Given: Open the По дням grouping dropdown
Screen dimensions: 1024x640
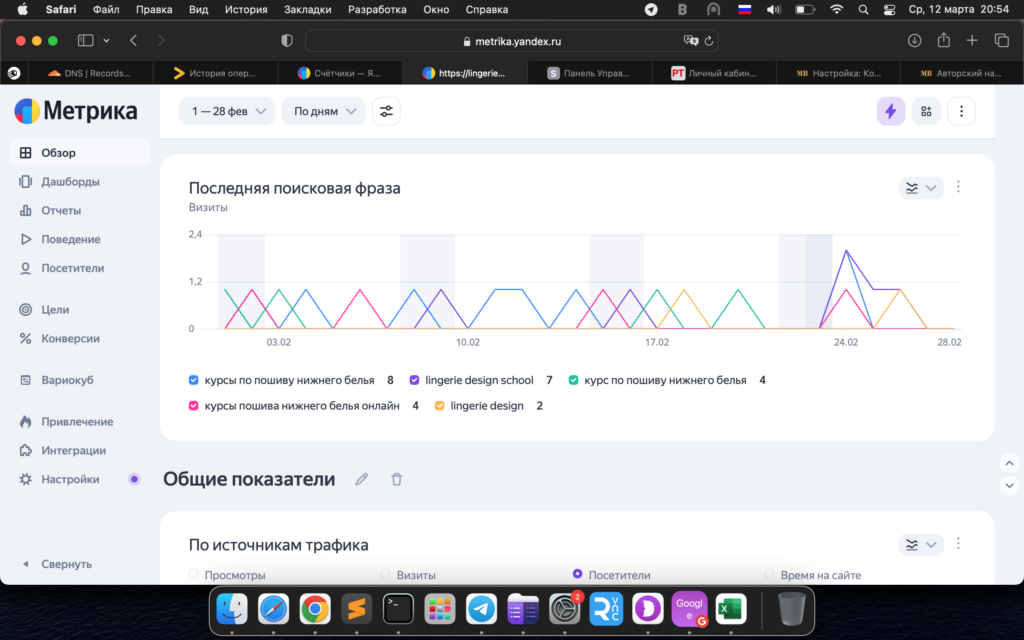Looking at the screenshot, I should [x=323, y=112].
